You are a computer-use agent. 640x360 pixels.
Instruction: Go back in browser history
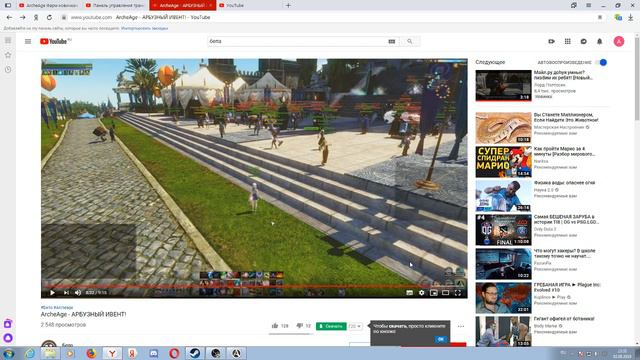(x=9, y=18)
